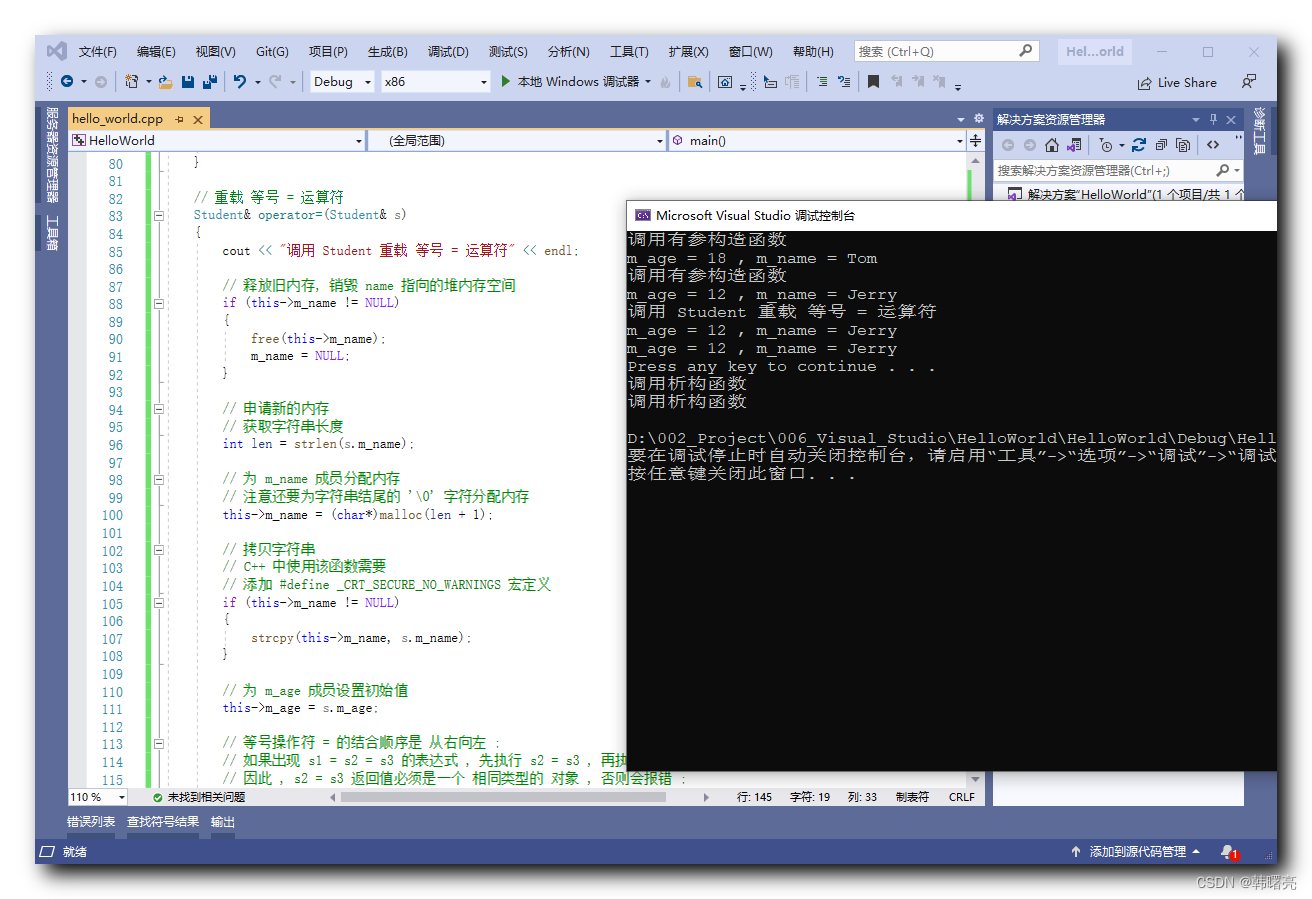This screenshot has width=1312, height=899.
Task: Open the 工具(T) menu
Action: click(x=629, y=52)
